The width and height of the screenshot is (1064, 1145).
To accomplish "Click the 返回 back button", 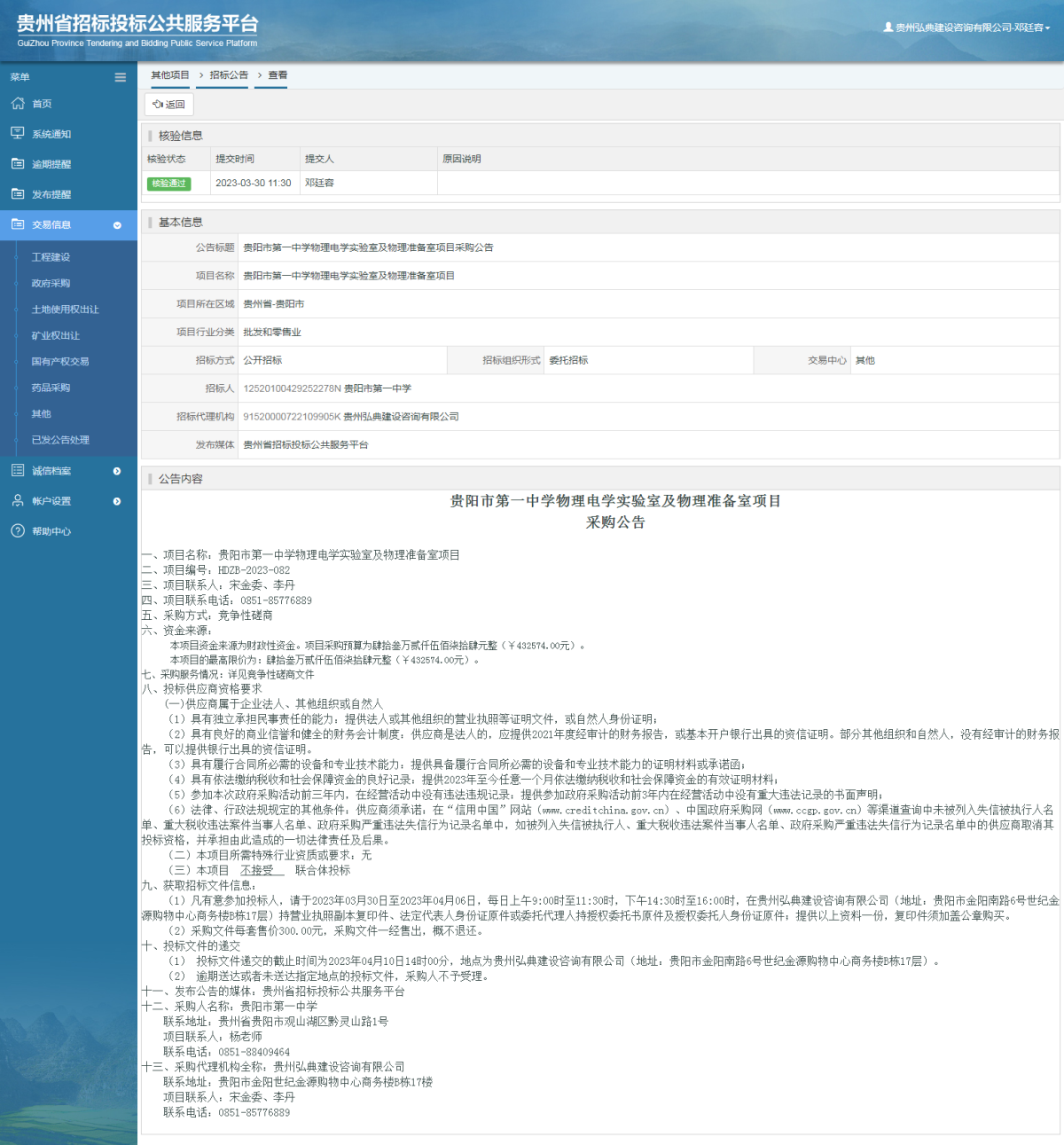I will [x=168, y=104].
